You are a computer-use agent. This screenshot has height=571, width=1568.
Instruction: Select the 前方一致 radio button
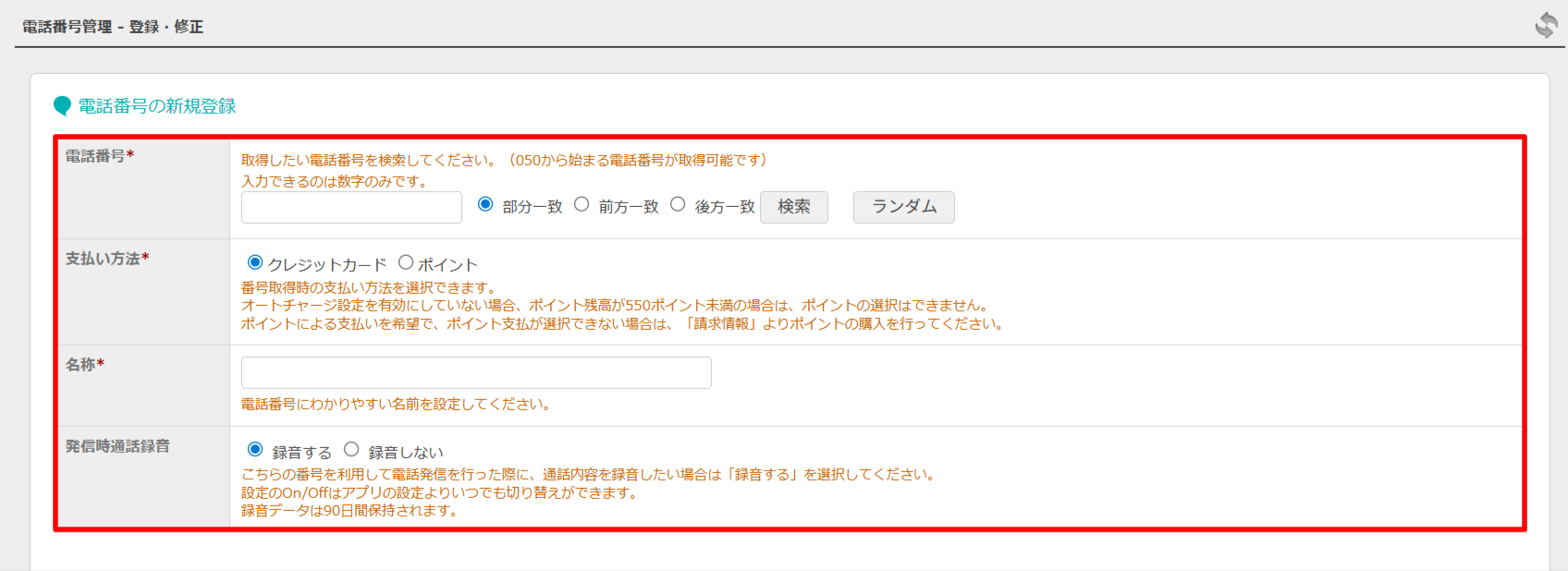[582, 204]
